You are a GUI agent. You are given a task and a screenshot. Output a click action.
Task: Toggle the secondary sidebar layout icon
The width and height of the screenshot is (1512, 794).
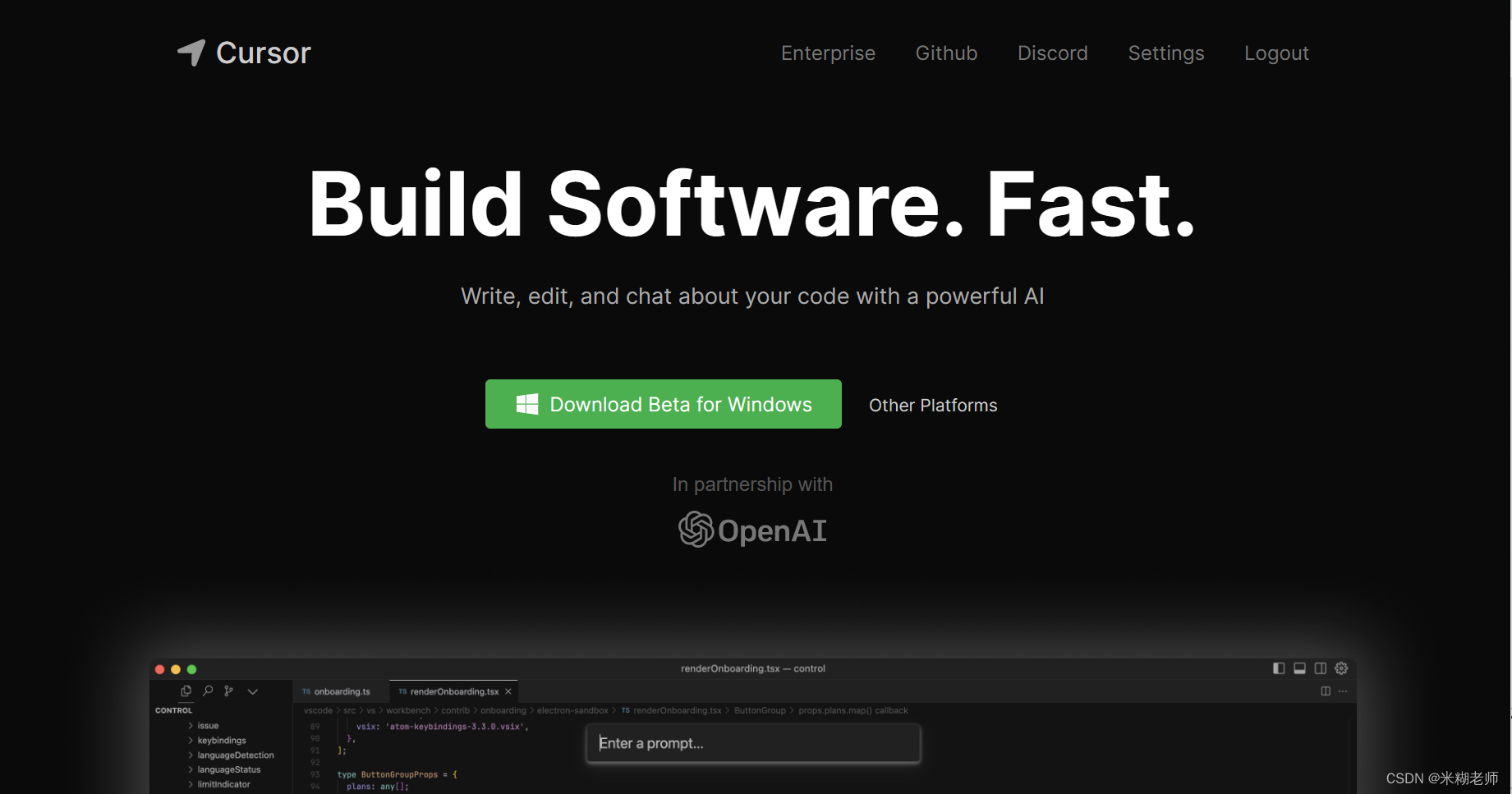(1321, 668)
